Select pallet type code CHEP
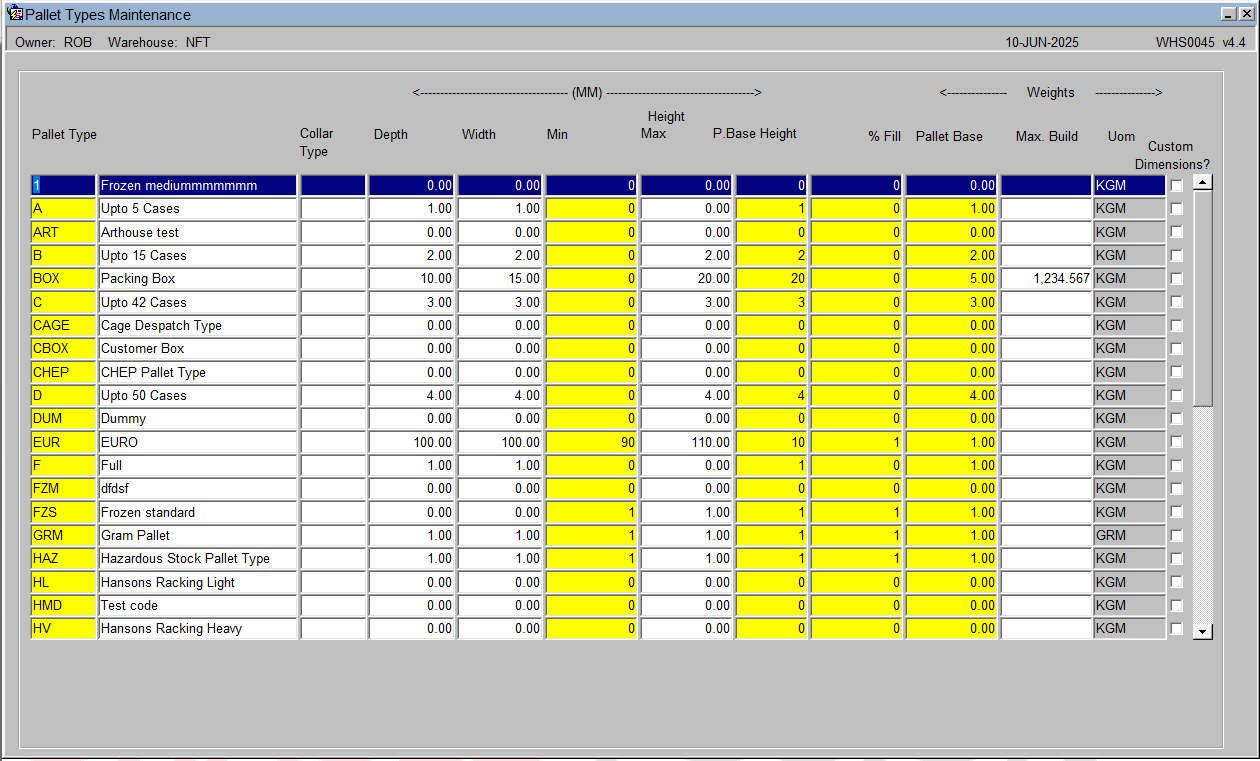 [63, 372]
